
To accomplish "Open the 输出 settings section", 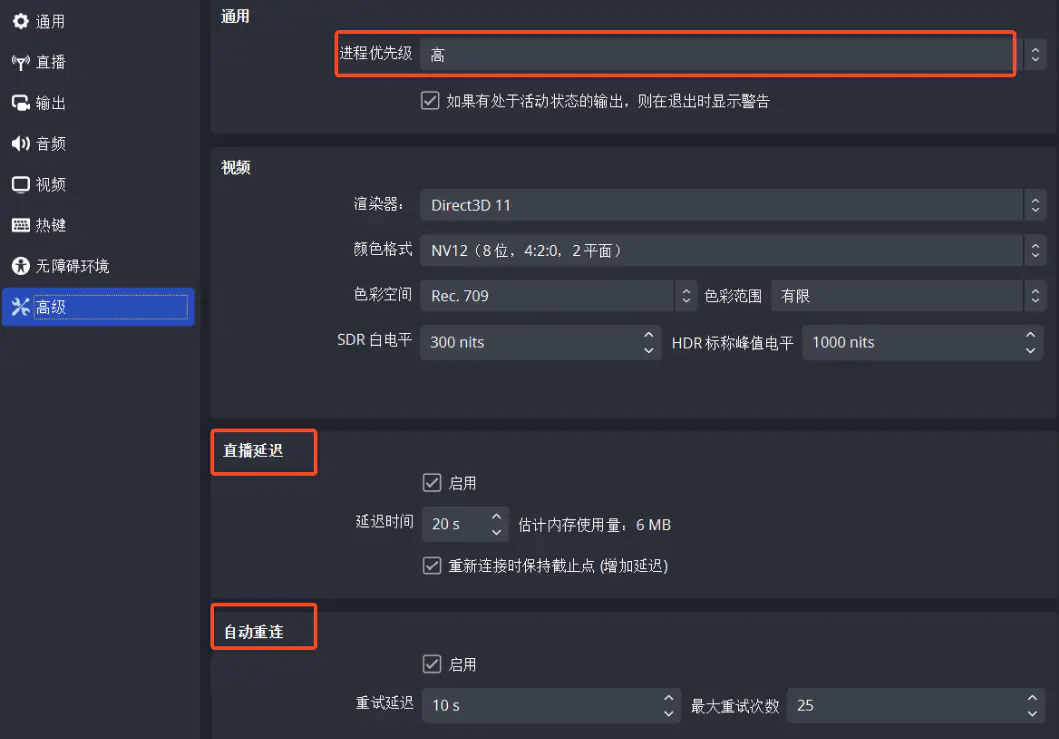I will 99,103.
